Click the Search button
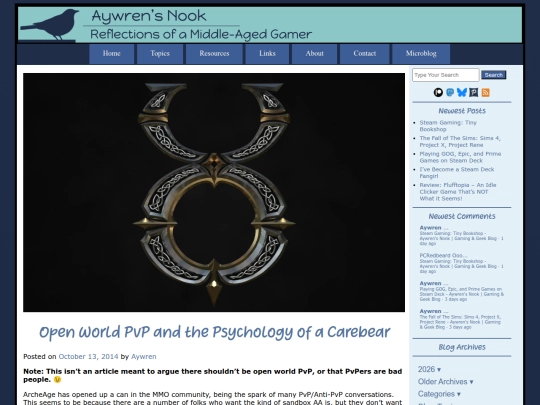Viewport: 540px width, 405px height. click(x=494, y=75)
